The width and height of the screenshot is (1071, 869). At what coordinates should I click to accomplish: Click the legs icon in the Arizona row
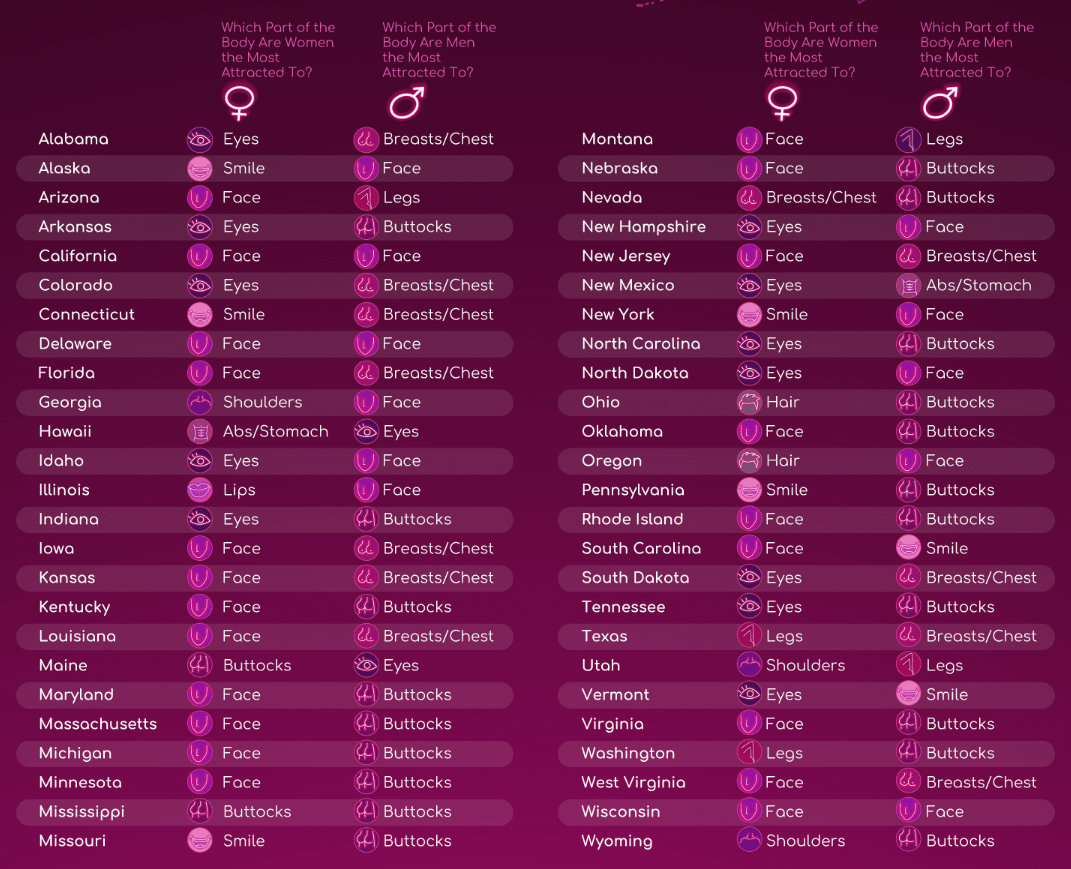coord(366,198)
